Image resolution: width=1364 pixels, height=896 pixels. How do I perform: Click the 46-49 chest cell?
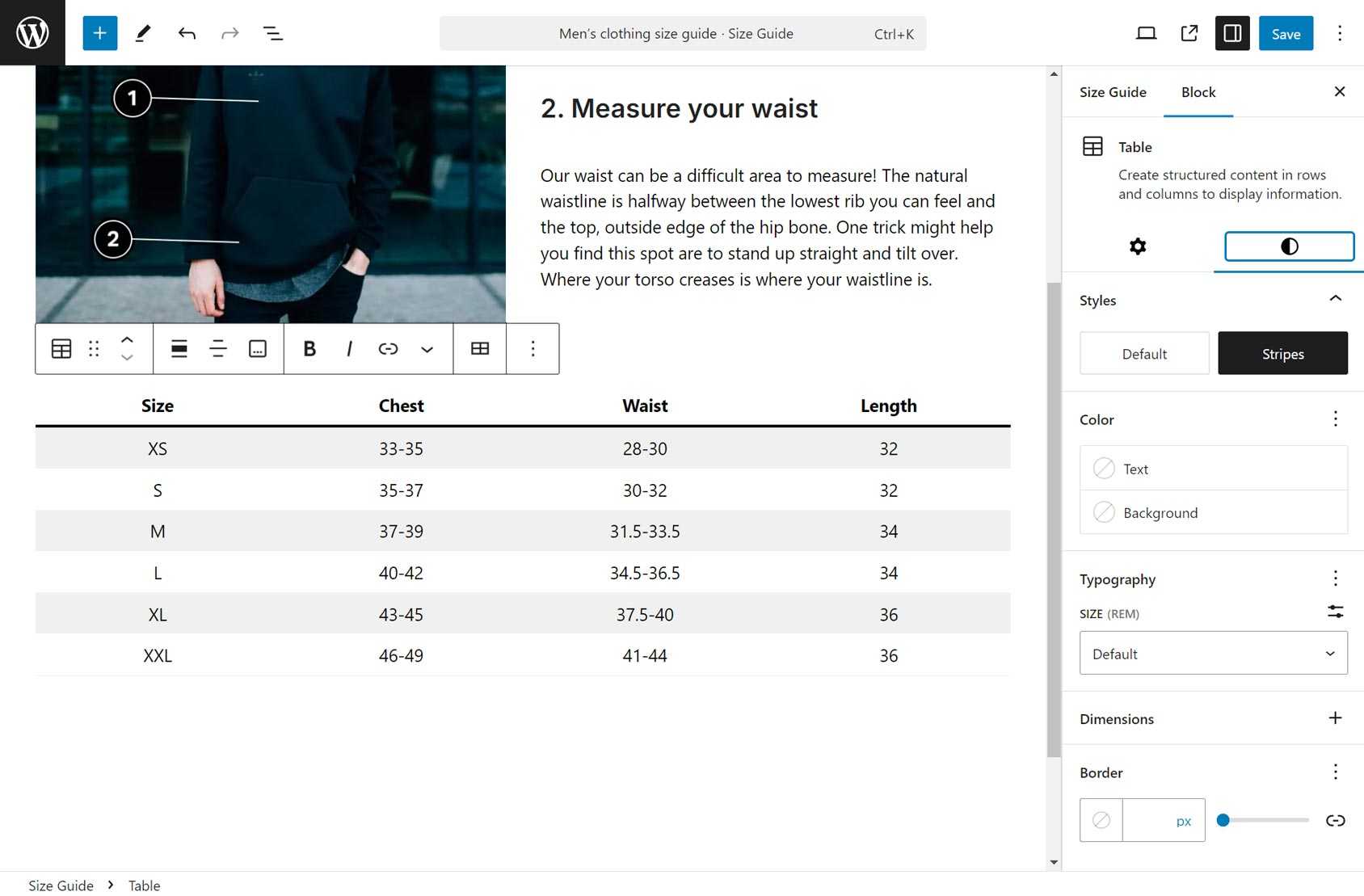pos(402,655)
